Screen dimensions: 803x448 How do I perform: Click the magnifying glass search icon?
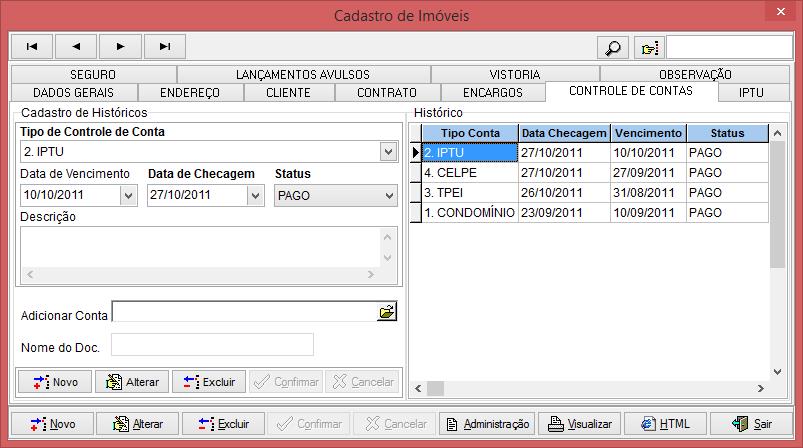[611, 48]
